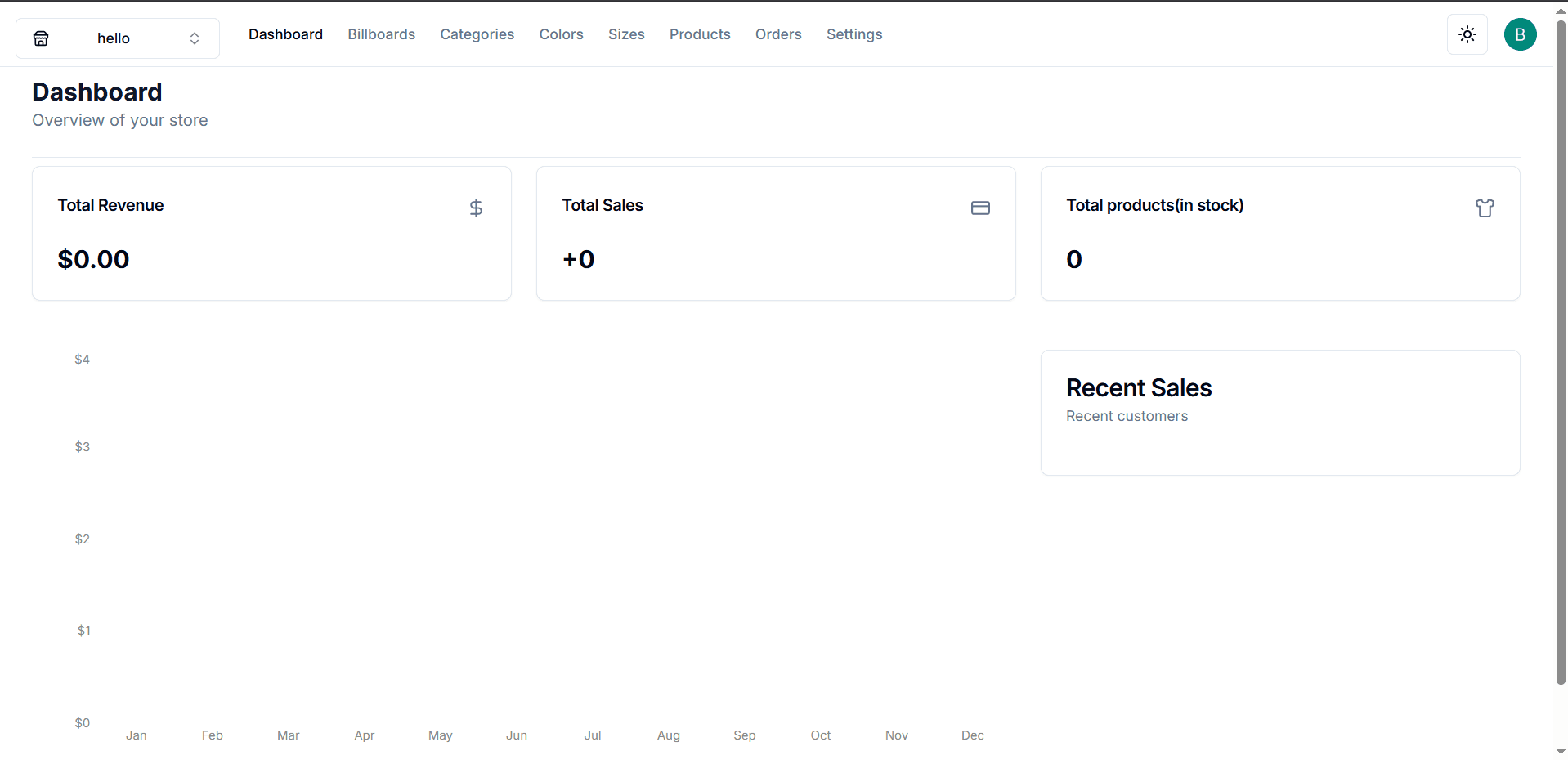This screenshot has width=1568, height=760.
Task: Click the $4 label on chart axis
Action: tap(82, 360)
